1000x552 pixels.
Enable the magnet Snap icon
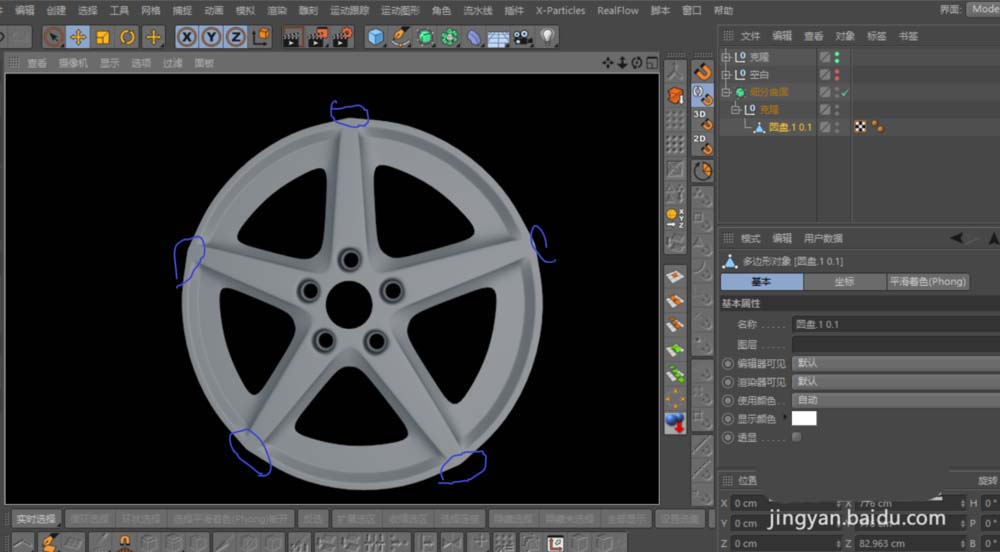point(703,71)
